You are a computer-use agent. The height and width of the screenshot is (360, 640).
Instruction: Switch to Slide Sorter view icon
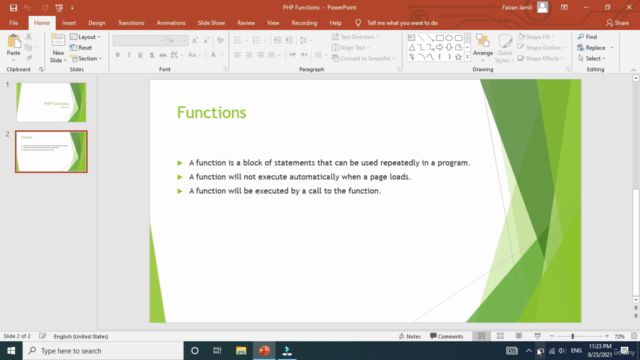pos(500,336)
